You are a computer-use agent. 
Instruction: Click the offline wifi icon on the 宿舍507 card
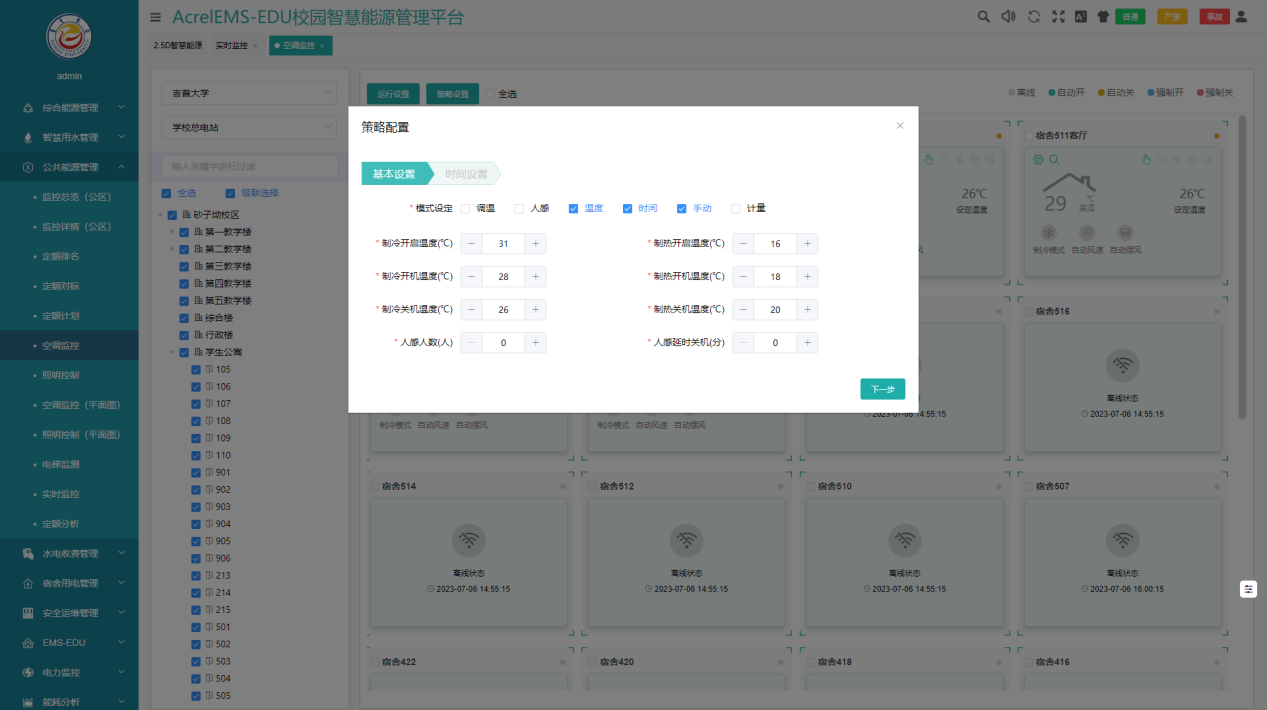point(1123,541)
